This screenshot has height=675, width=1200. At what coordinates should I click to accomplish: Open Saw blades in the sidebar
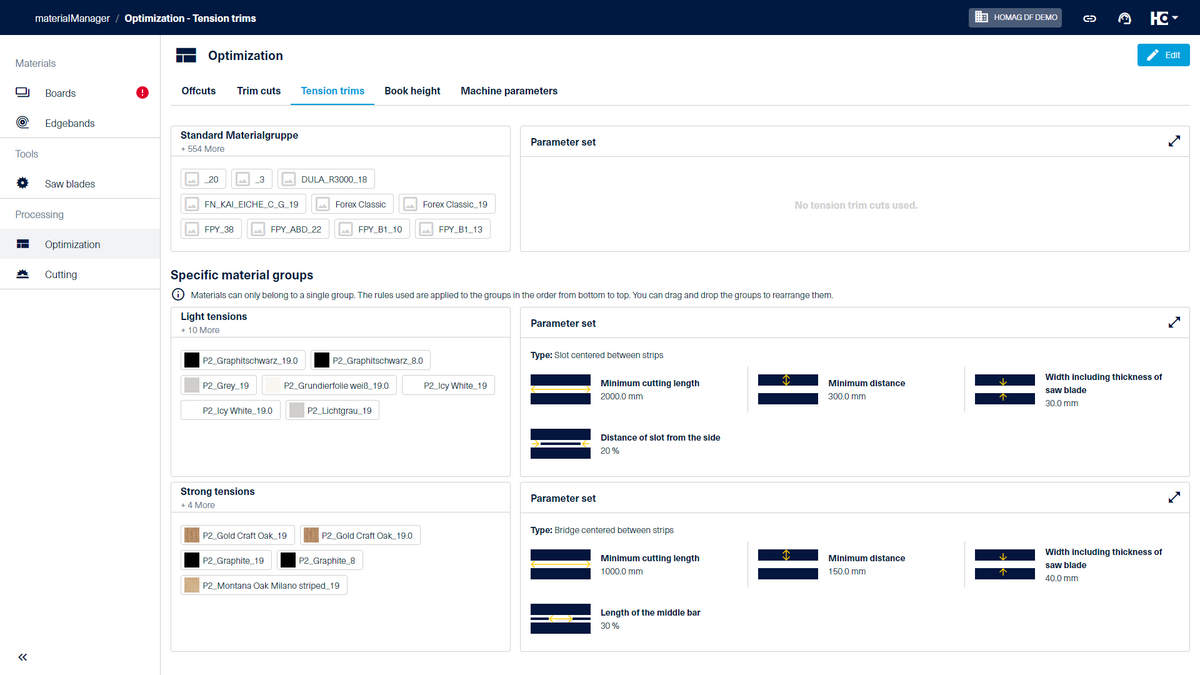coord(69,184)
